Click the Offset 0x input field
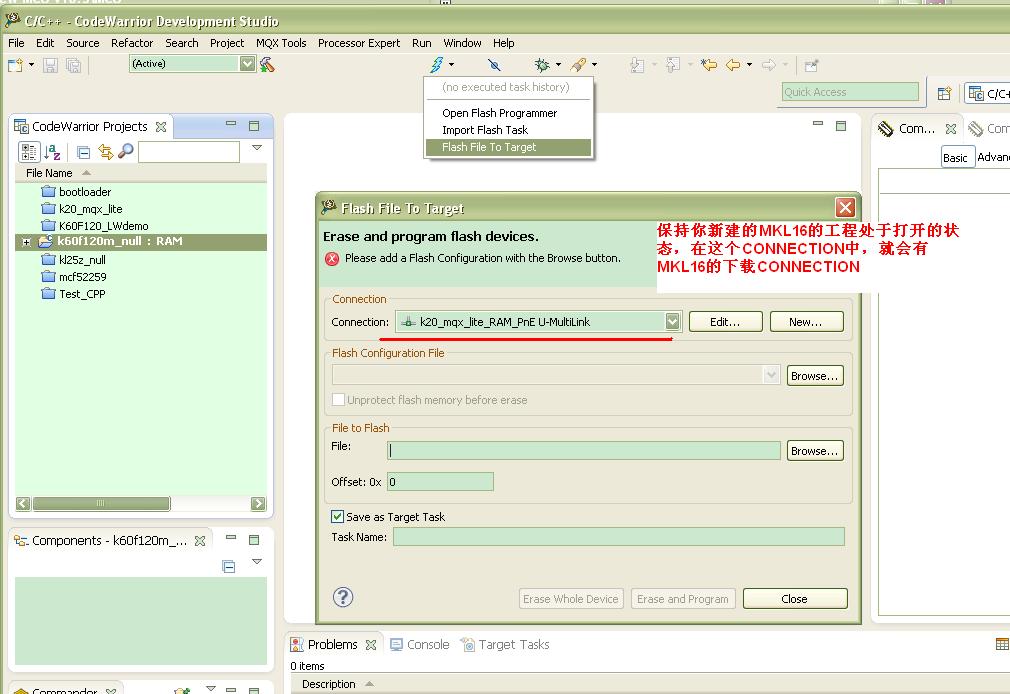This screenshot has height=694, width=1010. 440,481
